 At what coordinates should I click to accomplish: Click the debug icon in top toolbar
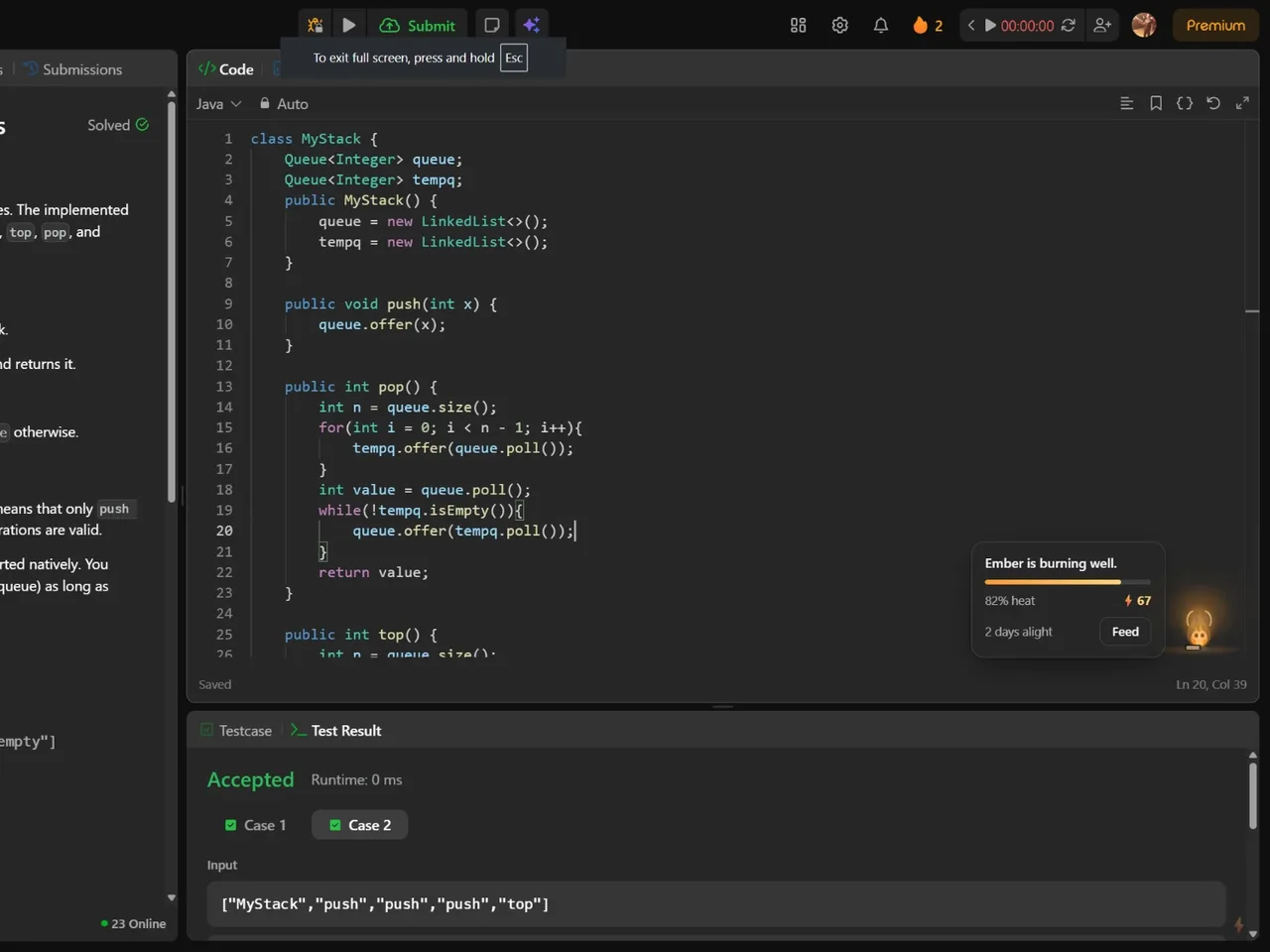[316, 25]
